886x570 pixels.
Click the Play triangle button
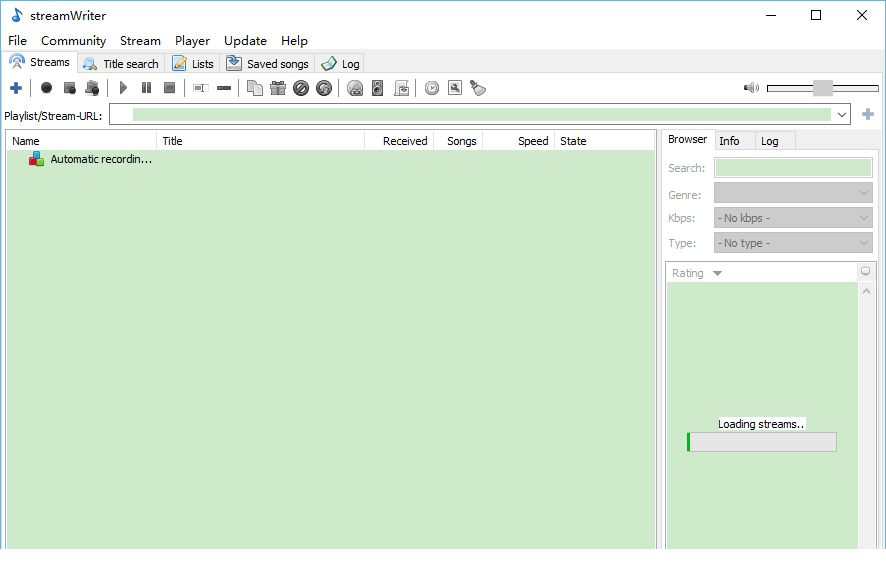click(x=123, y=88)
